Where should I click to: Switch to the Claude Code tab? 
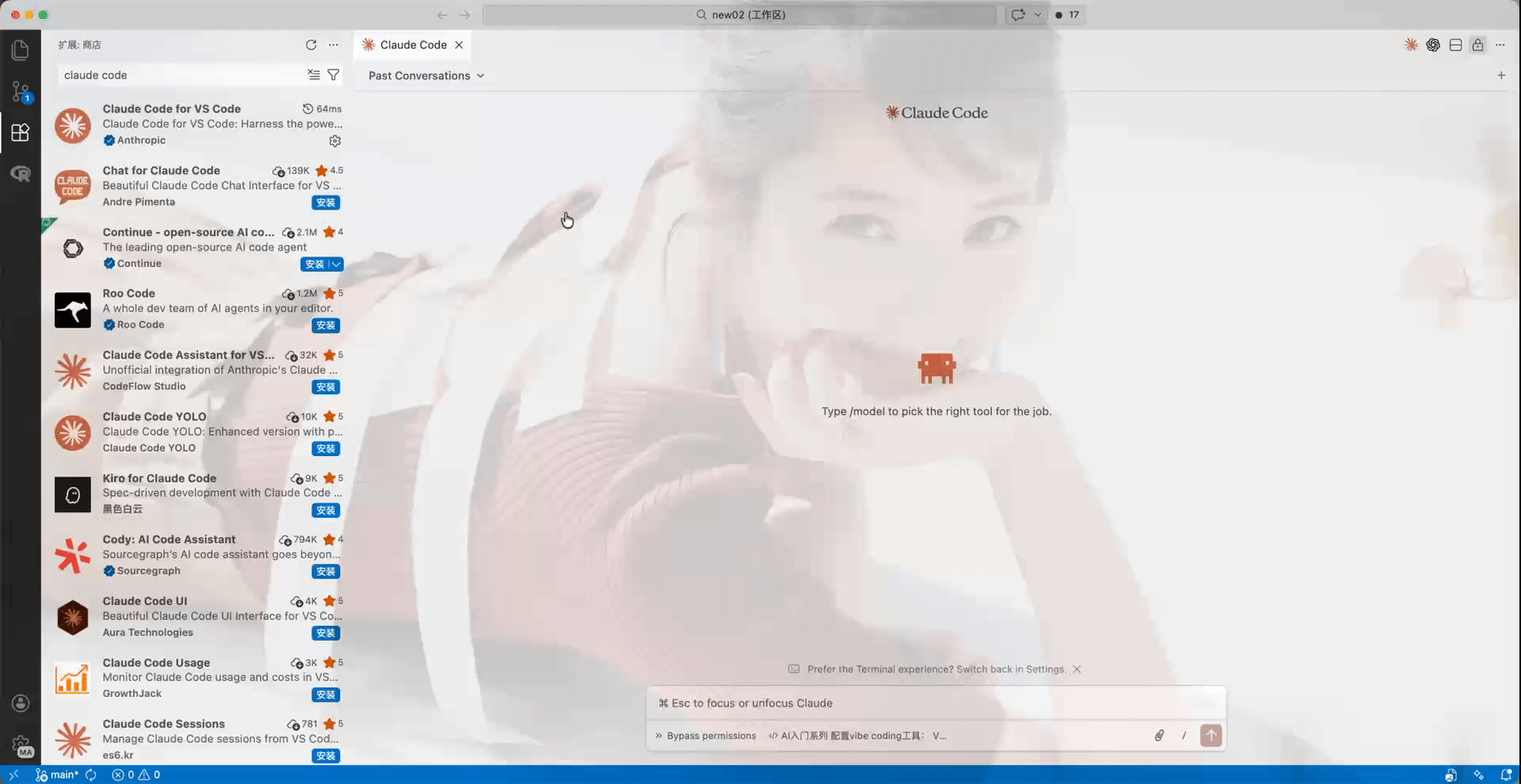click(x=413, y=45)
